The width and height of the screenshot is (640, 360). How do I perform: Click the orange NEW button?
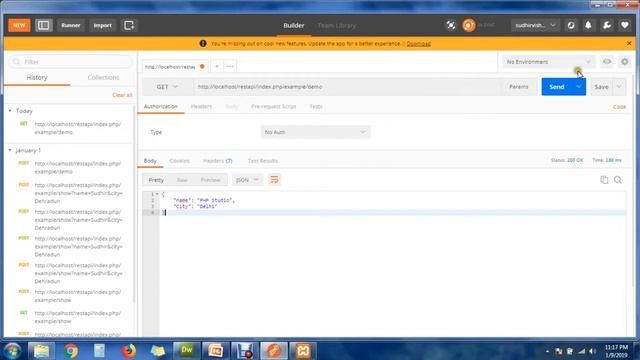pos(19,25)
